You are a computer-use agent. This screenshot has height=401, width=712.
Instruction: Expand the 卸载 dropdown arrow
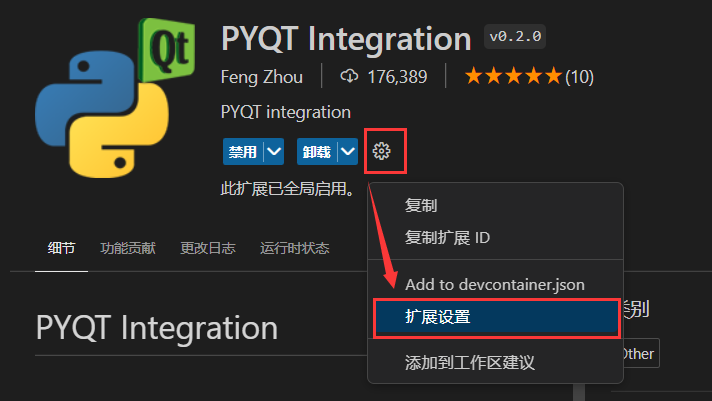pyautogui.click(x=348, y=151)
